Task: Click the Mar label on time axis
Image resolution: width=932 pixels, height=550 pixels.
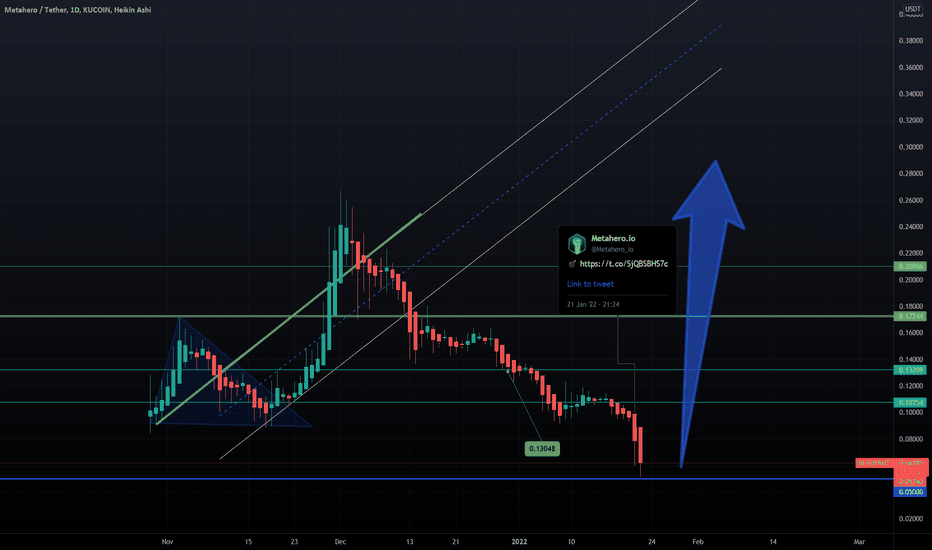Action: pos(859,542)
